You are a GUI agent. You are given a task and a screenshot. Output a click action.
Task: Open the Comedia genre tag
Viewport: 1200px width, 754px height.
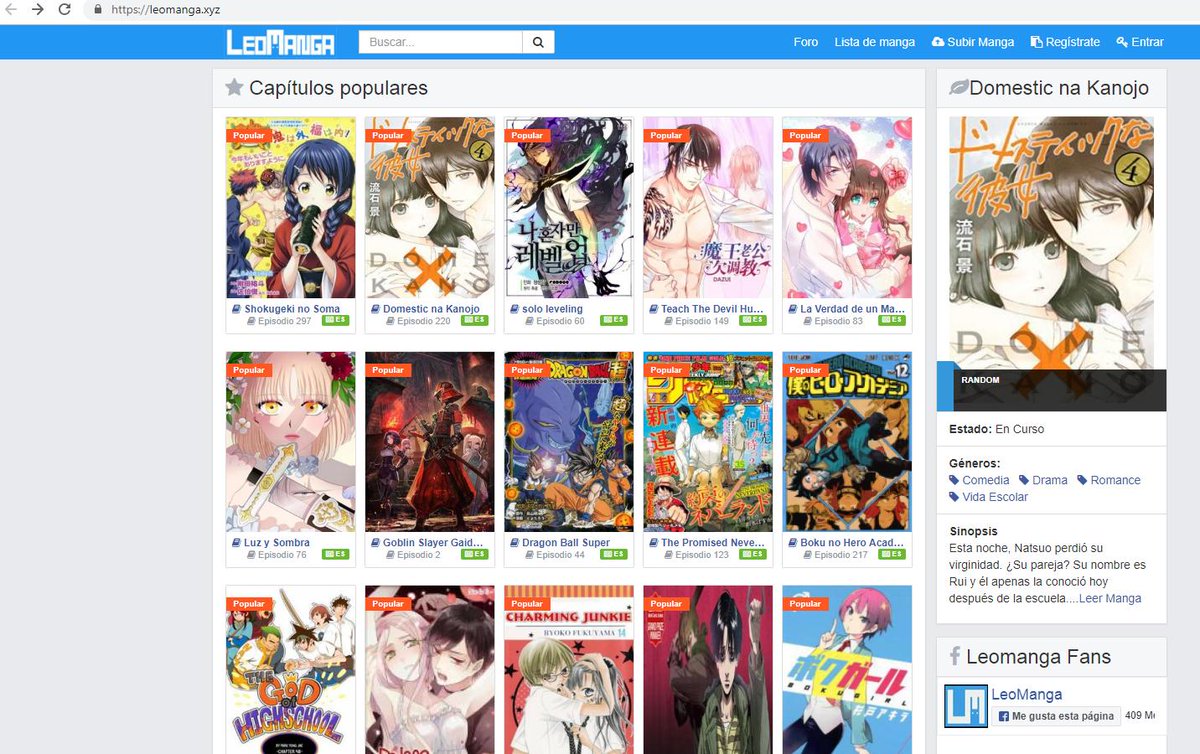point(979,480)
